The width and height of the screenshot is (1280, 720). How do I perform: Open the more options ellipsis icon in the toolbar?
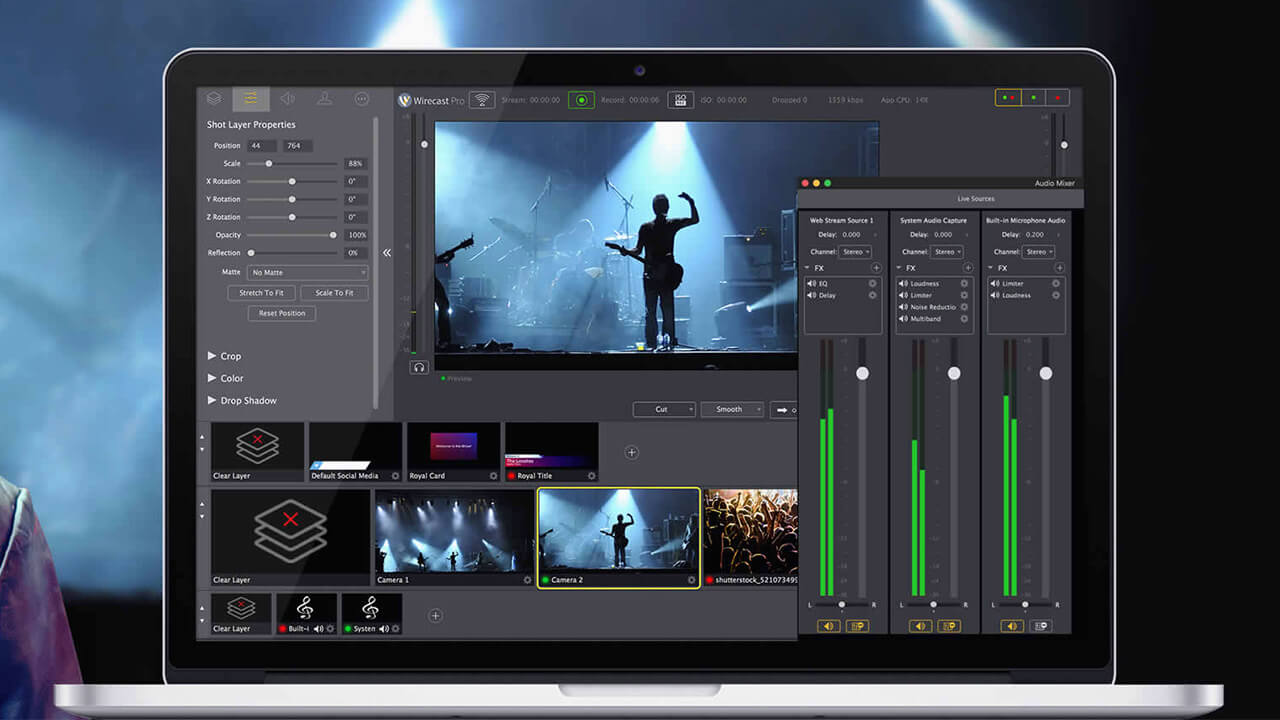click(x=361, y=99)
